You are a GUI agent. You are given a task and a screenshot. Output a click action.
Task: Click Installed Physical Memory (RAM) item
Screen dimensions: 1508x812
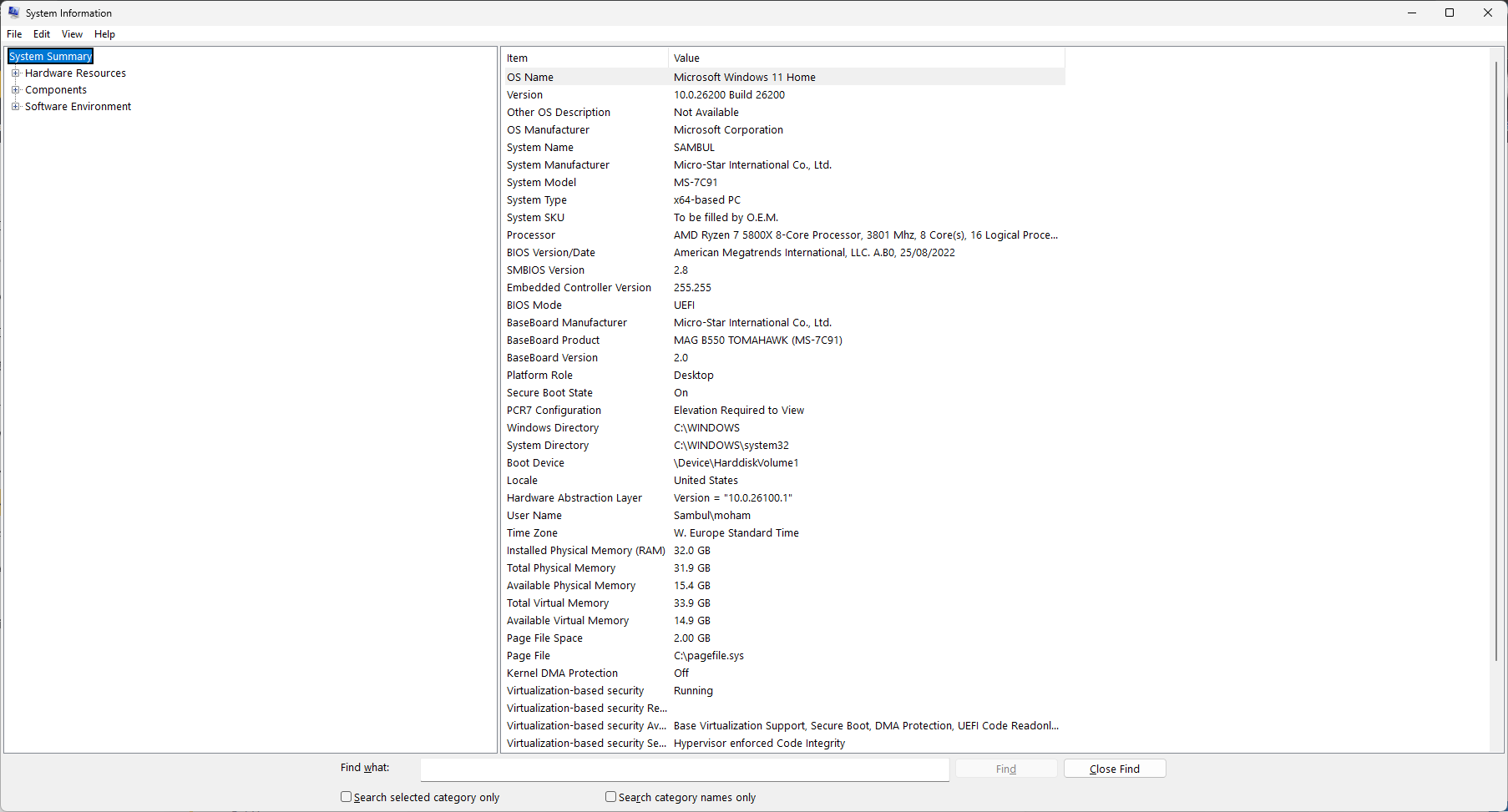tap(586, 551)
